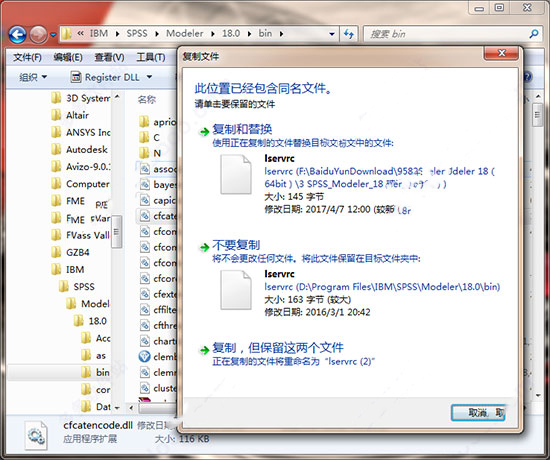Viewport: 550px width, 460px height.
Task: Click the file list vertical scrollbar thumb
Action: click(x=537, y=114)
